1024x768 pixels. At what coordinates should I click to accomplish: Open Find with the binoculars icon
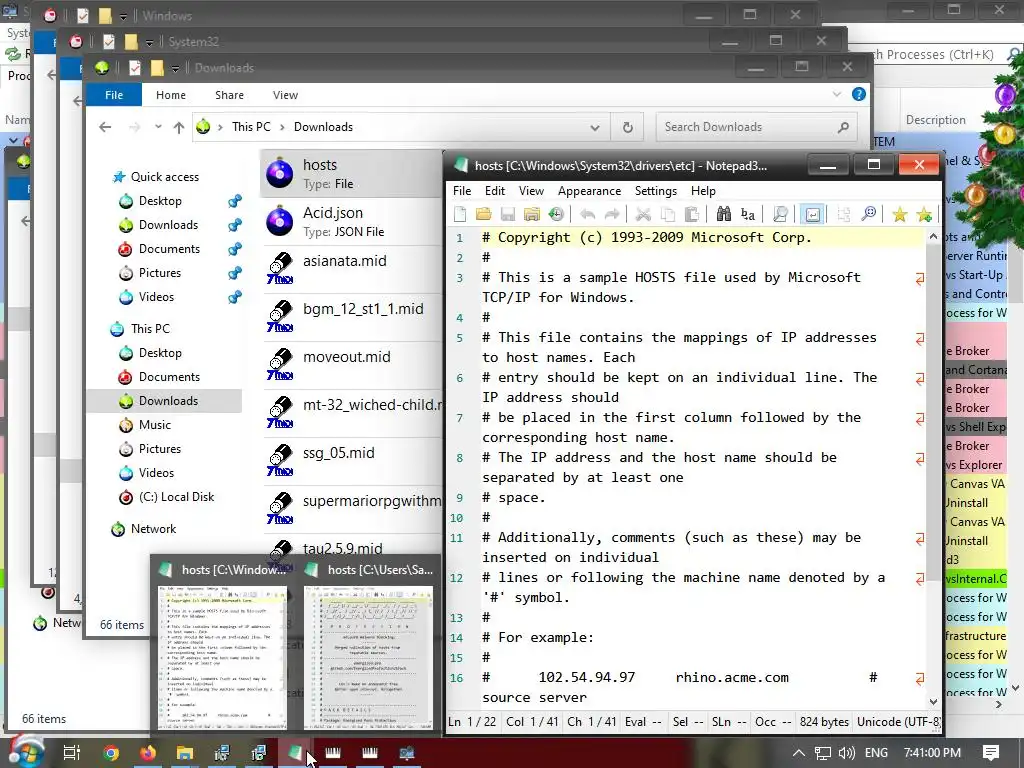[x=724, y=214]
